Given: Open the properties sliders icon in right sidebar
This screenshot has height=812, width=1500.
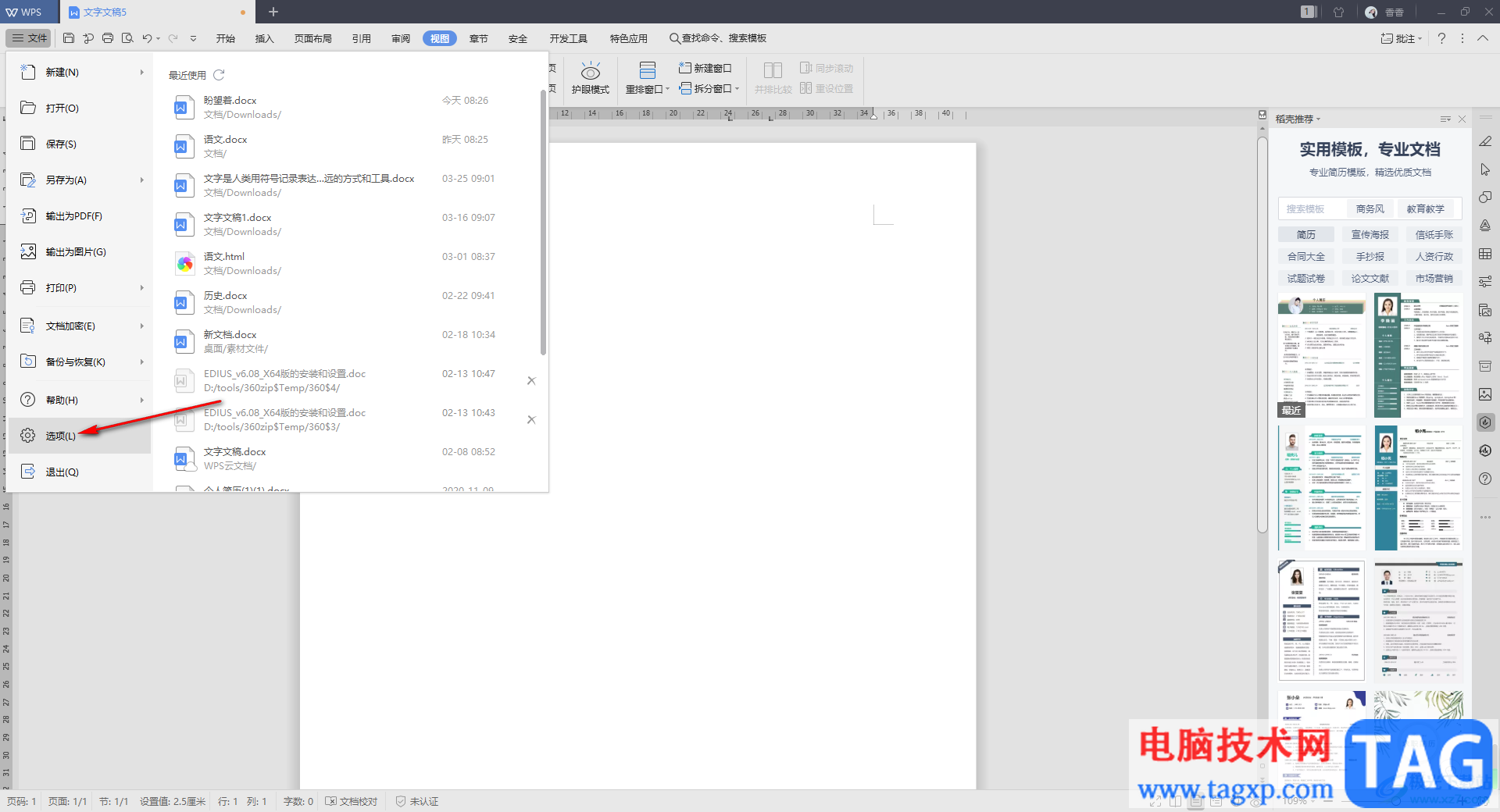Looking at the screenshot, I should tap(1485, 282).
